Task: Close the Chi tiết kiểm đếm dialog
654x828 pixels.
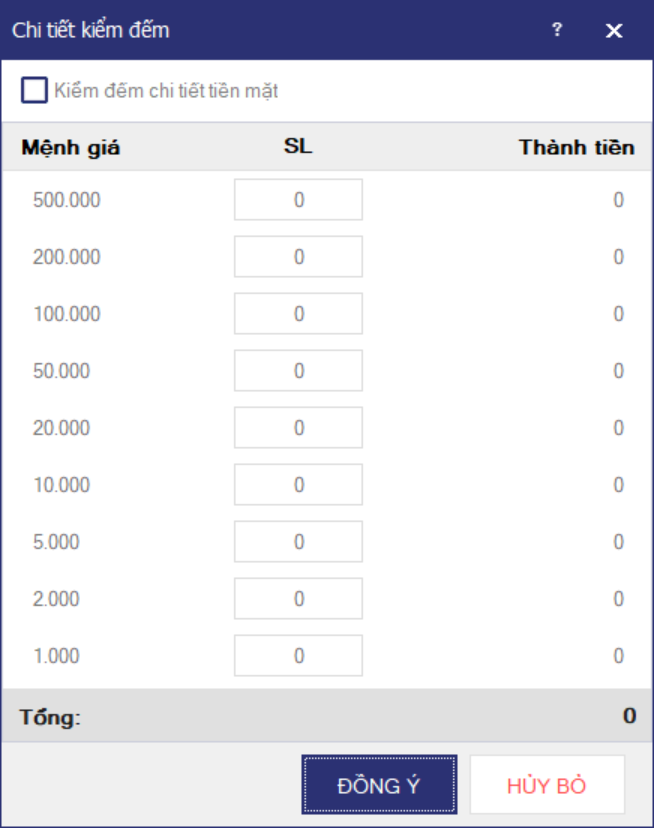Action: coord(614,31)
